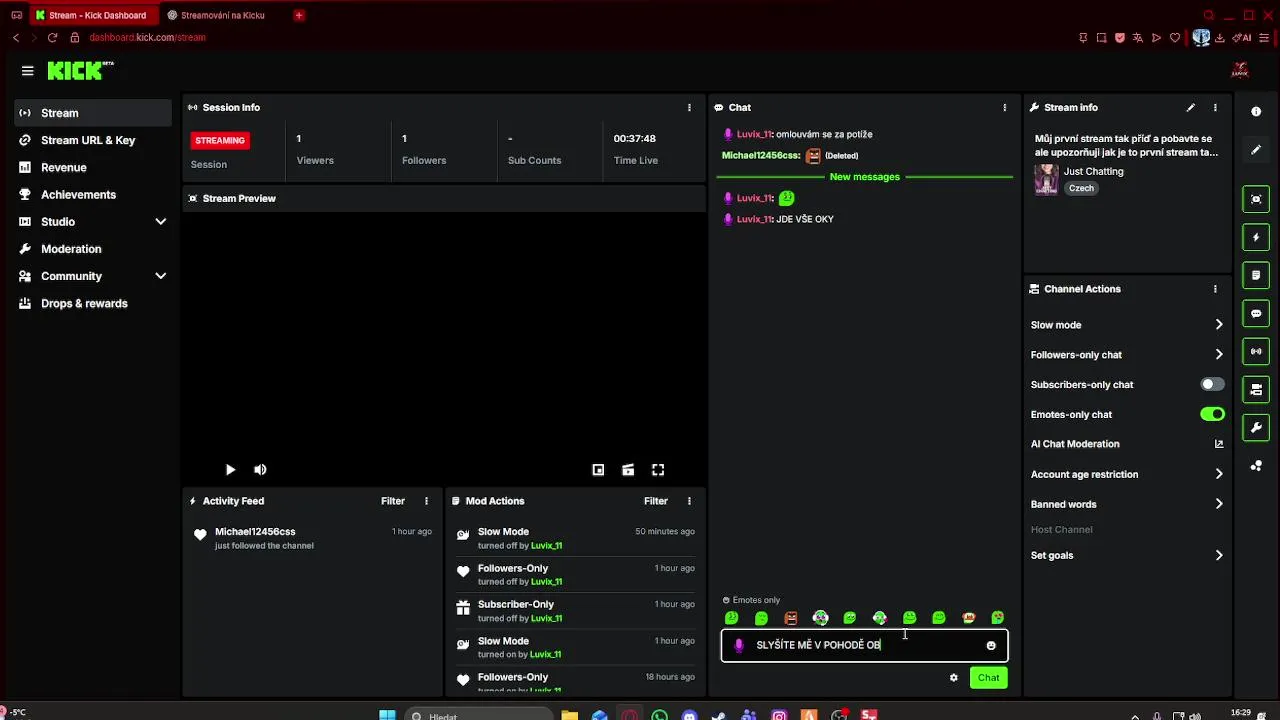Open the Mod Actions Filter
1280x720 pixels.
(656, 501)
